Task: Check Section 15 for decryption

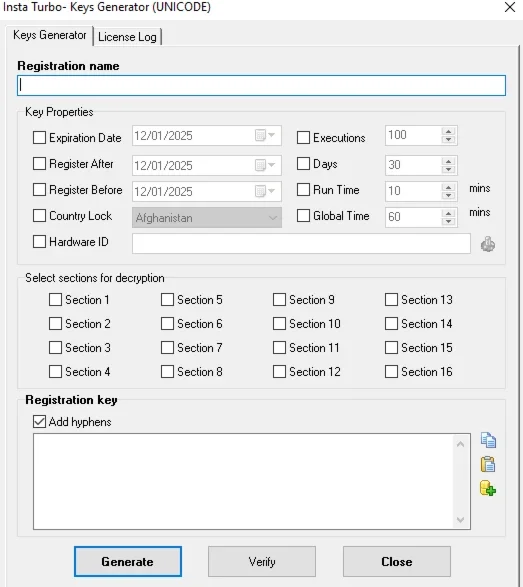Action: 391,348
